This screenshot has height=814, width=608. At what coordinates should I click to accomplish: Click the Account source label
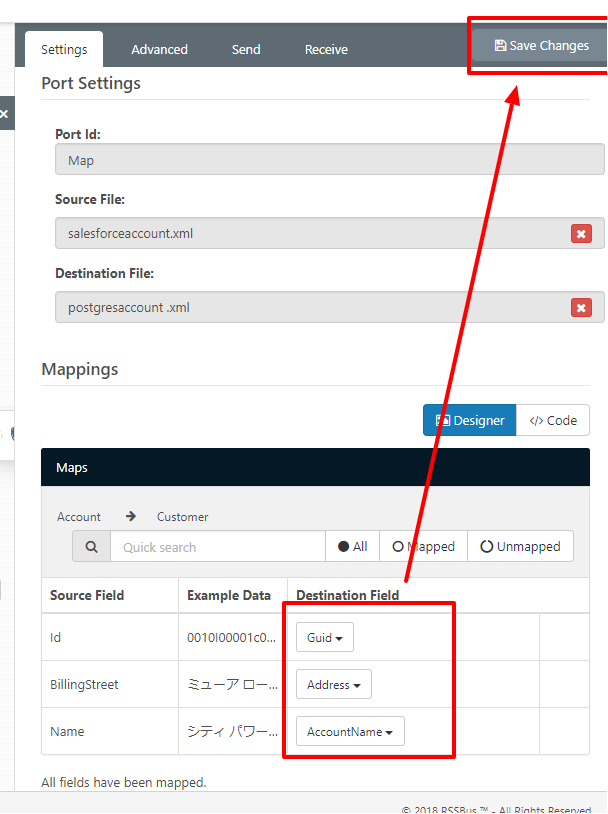(79, 517)
